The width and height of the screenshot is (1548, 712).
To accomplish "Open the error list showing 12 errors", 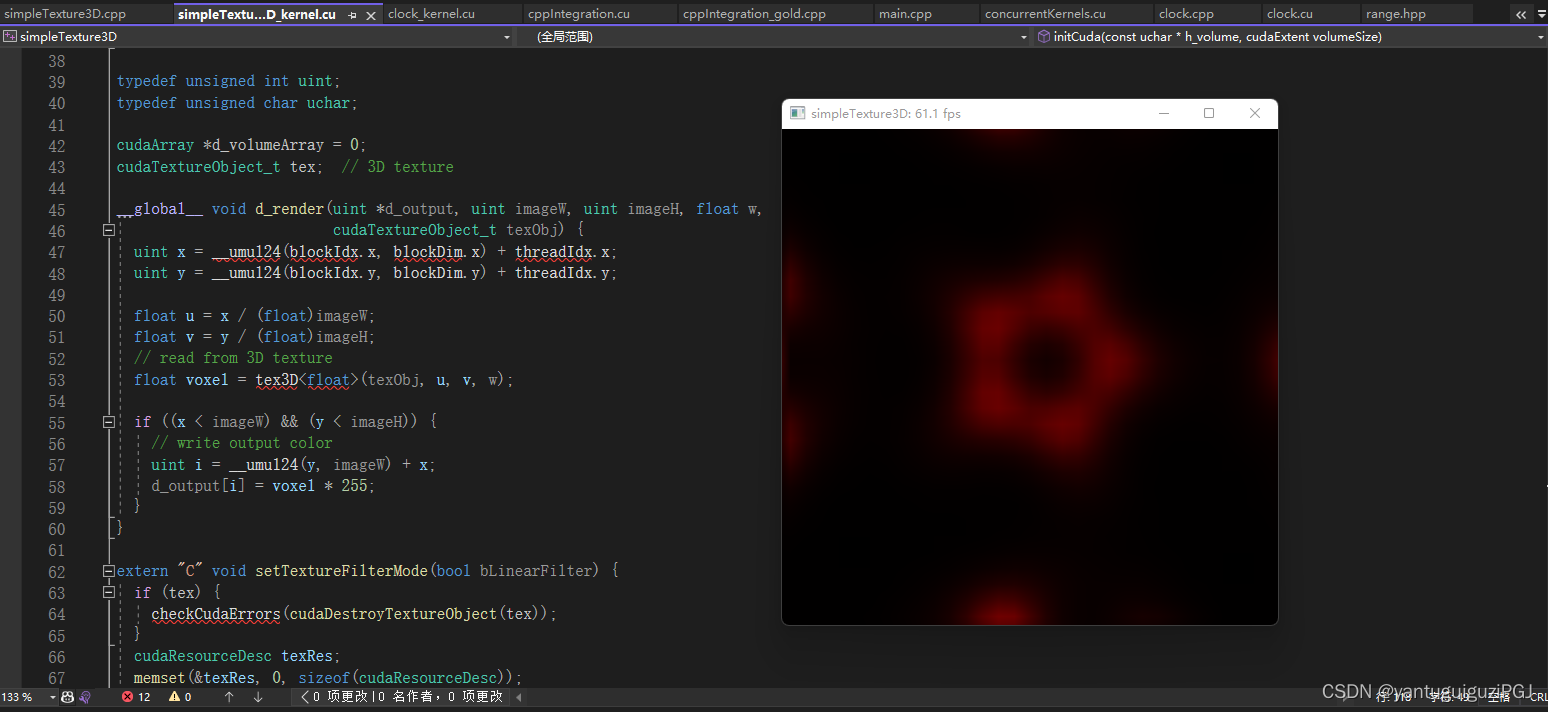I will (x=136, y=697).
